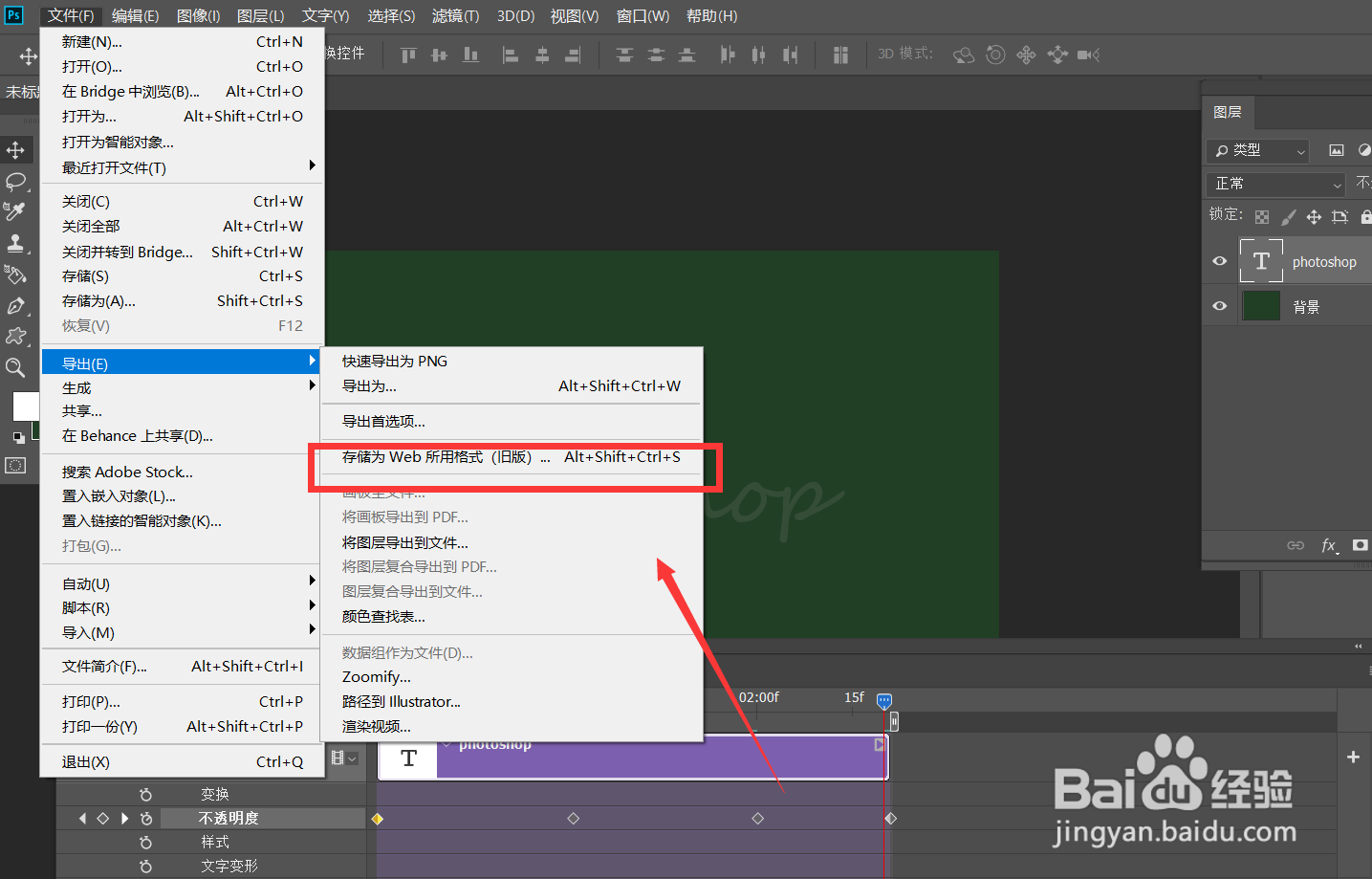Select the Pen tool
Viewport: 1372px width, 879px height.
pos(16,306)
